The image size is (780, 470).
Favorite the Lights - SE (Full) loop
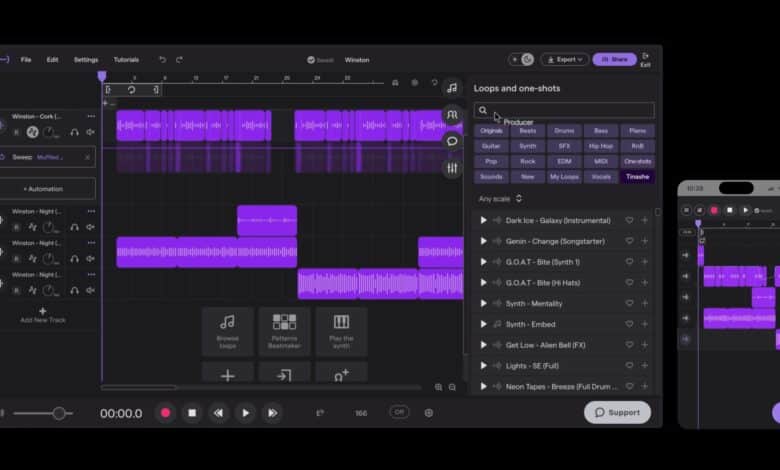[x=629, y=366]
